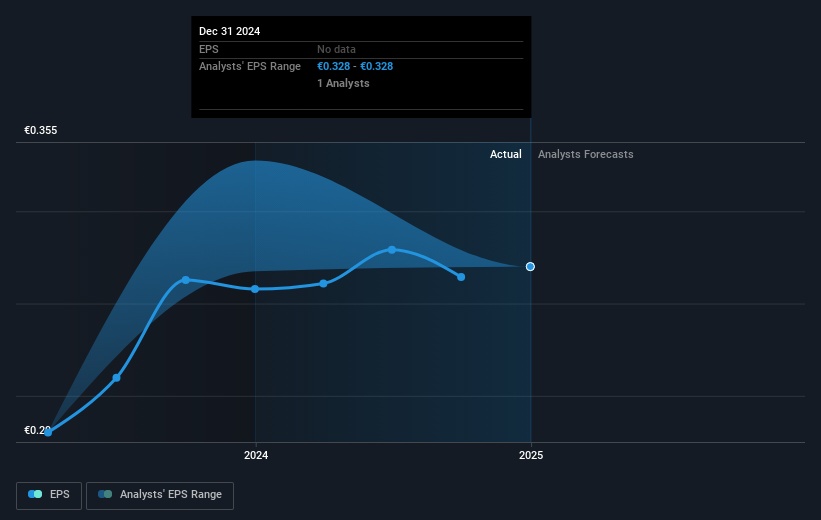
Task: Toggle the EPS legend button
Action: click(49, 495)
